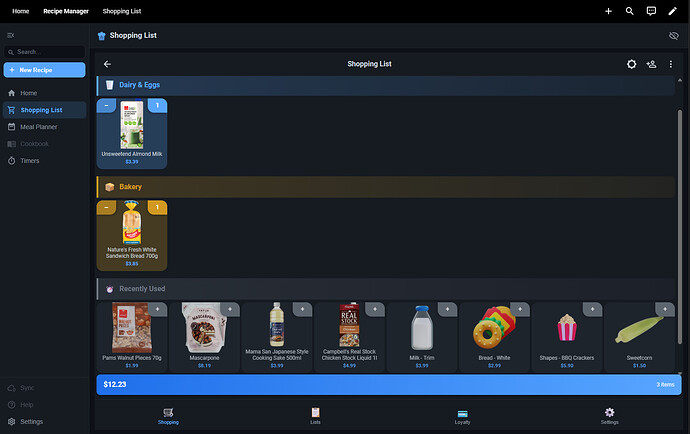Select Shopping List in the sidebar

tap(44, 110)
